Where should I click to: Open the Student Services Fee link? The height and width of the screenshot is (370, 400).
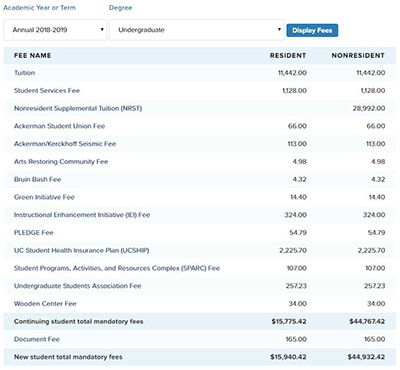(x=47, y=90)
